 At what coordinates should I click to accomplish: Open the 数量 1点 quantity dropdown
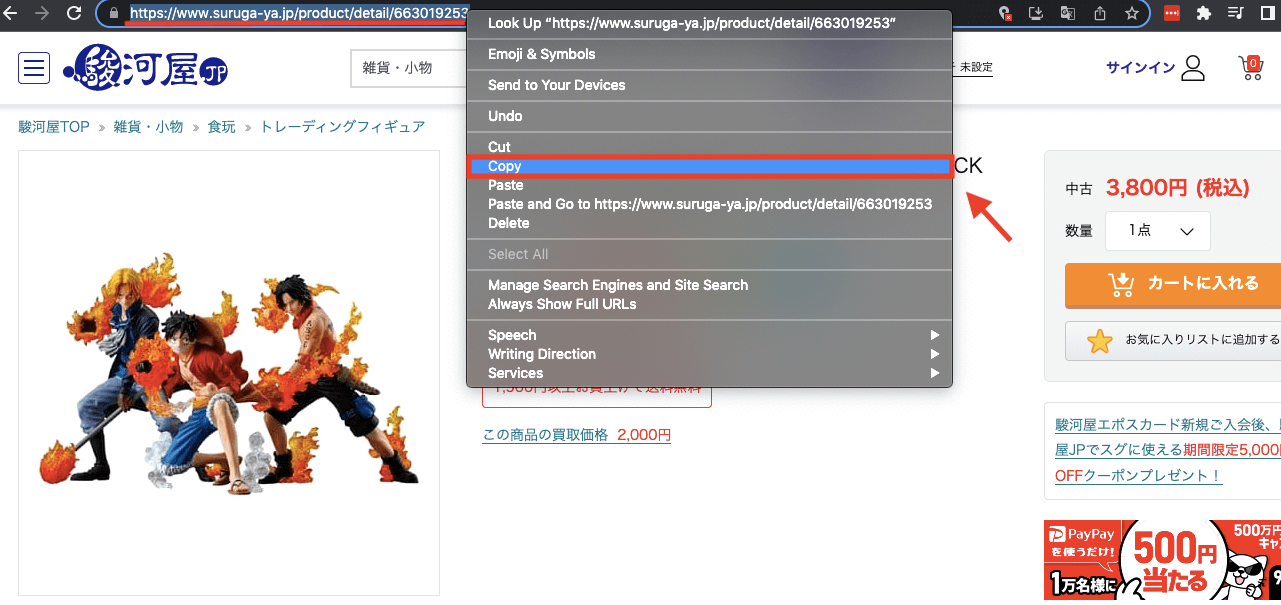[x=1158, y=231]
